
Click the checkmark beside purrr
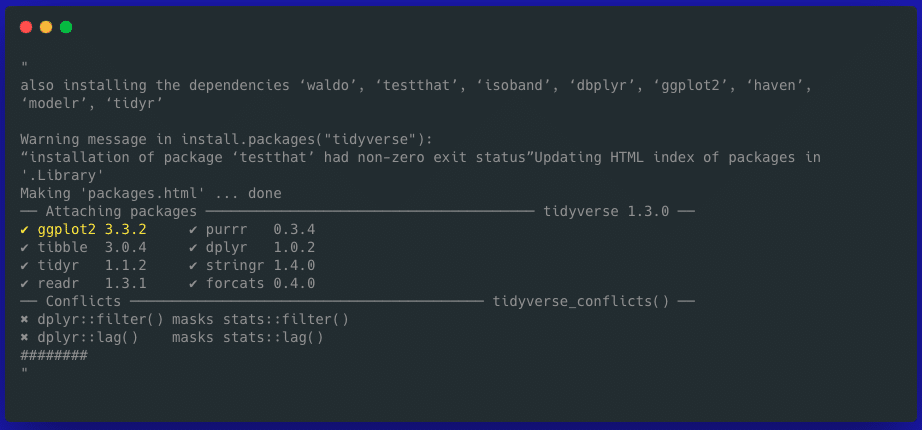coord(193,229)
